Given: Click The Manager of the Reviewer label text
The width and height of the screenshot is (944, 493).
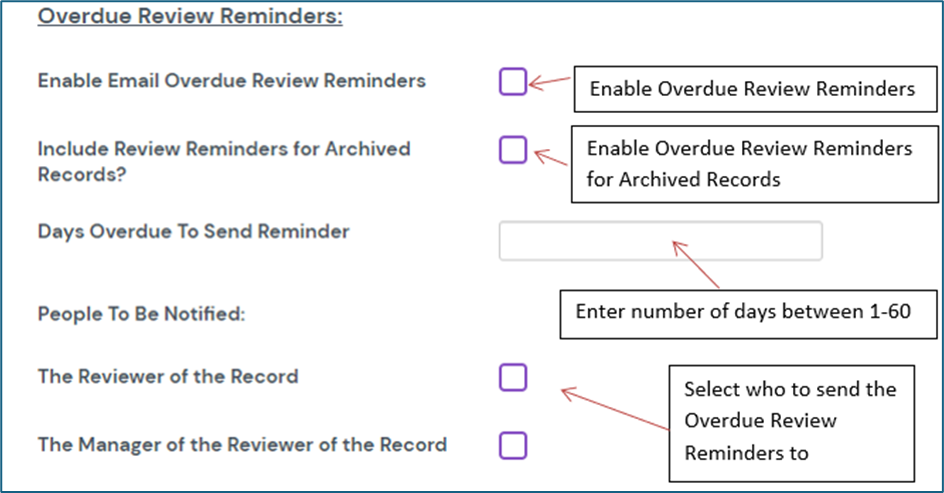Looking at the screenshot, I should (242, 445).
